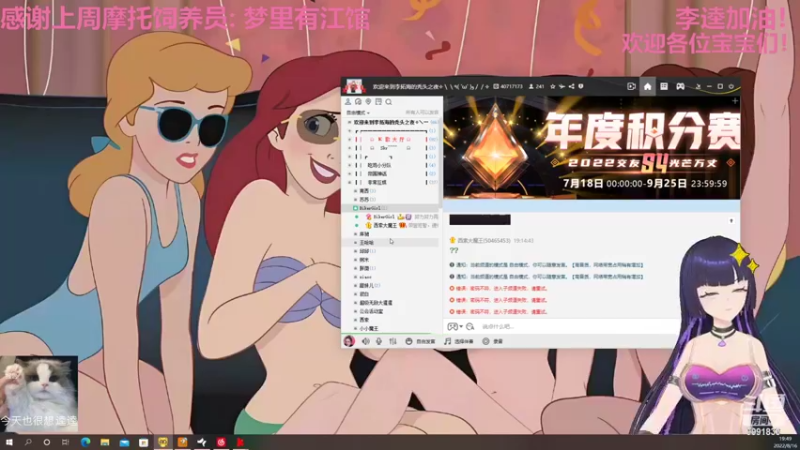The width and height of the screenshot is (800, 450).
Task: Open the bulletin board icon in sidebar
Action: 379,102
